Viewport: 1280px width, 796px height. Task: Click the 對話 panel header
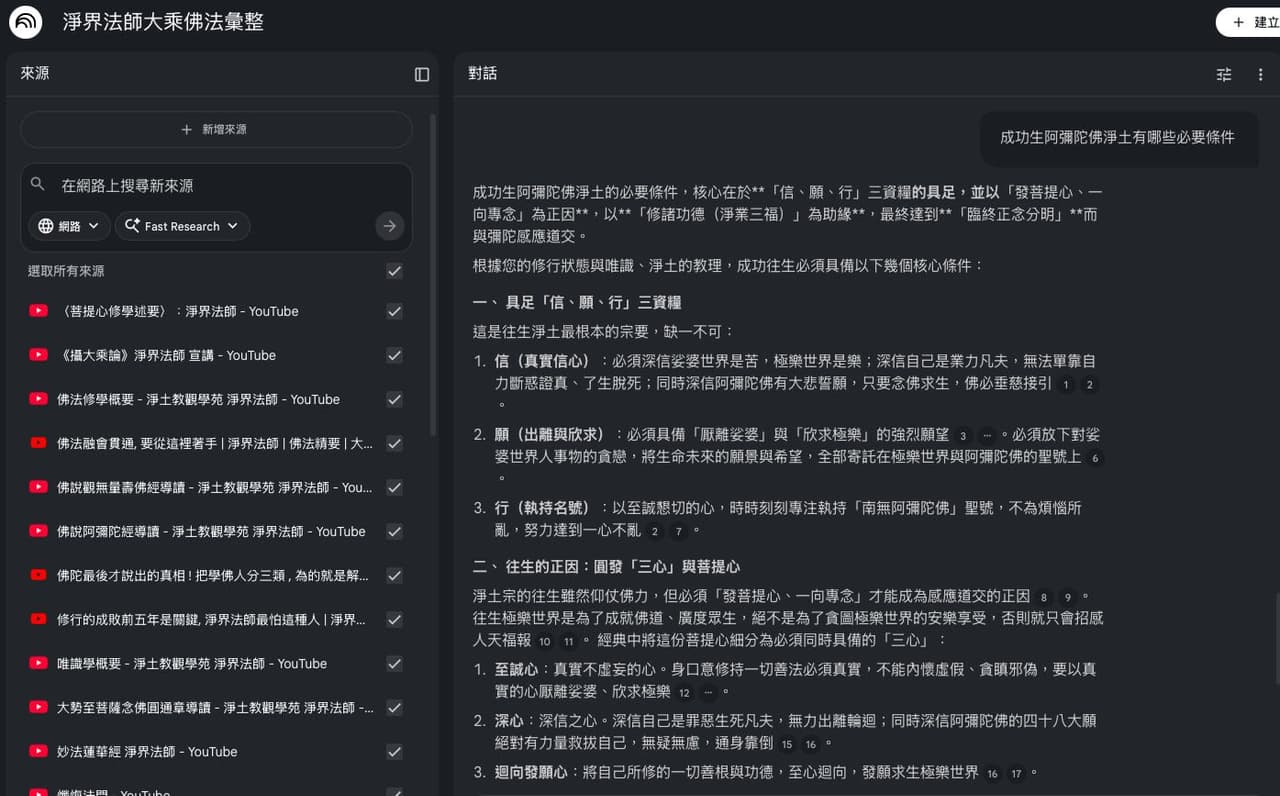[483, 73]
